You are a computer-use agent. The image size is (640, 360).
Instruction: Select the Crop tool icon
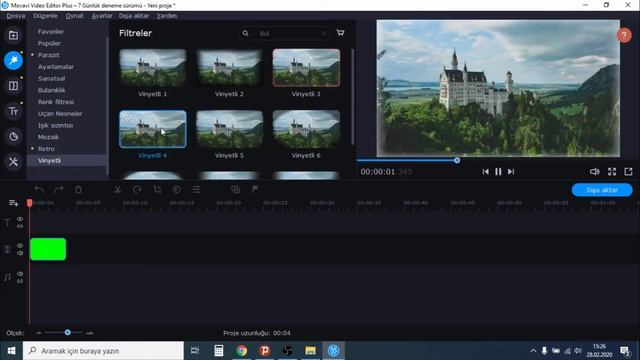click(157, 189)
